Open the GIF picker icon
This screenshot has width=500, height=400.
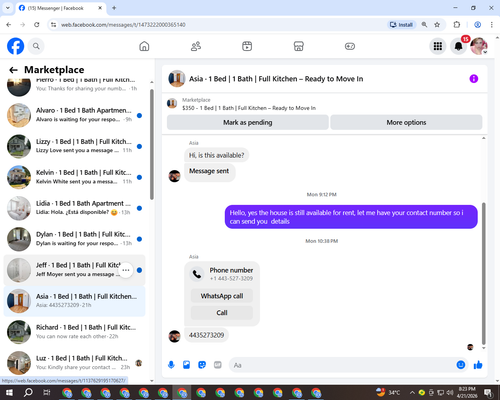click(x=218, y=365)
